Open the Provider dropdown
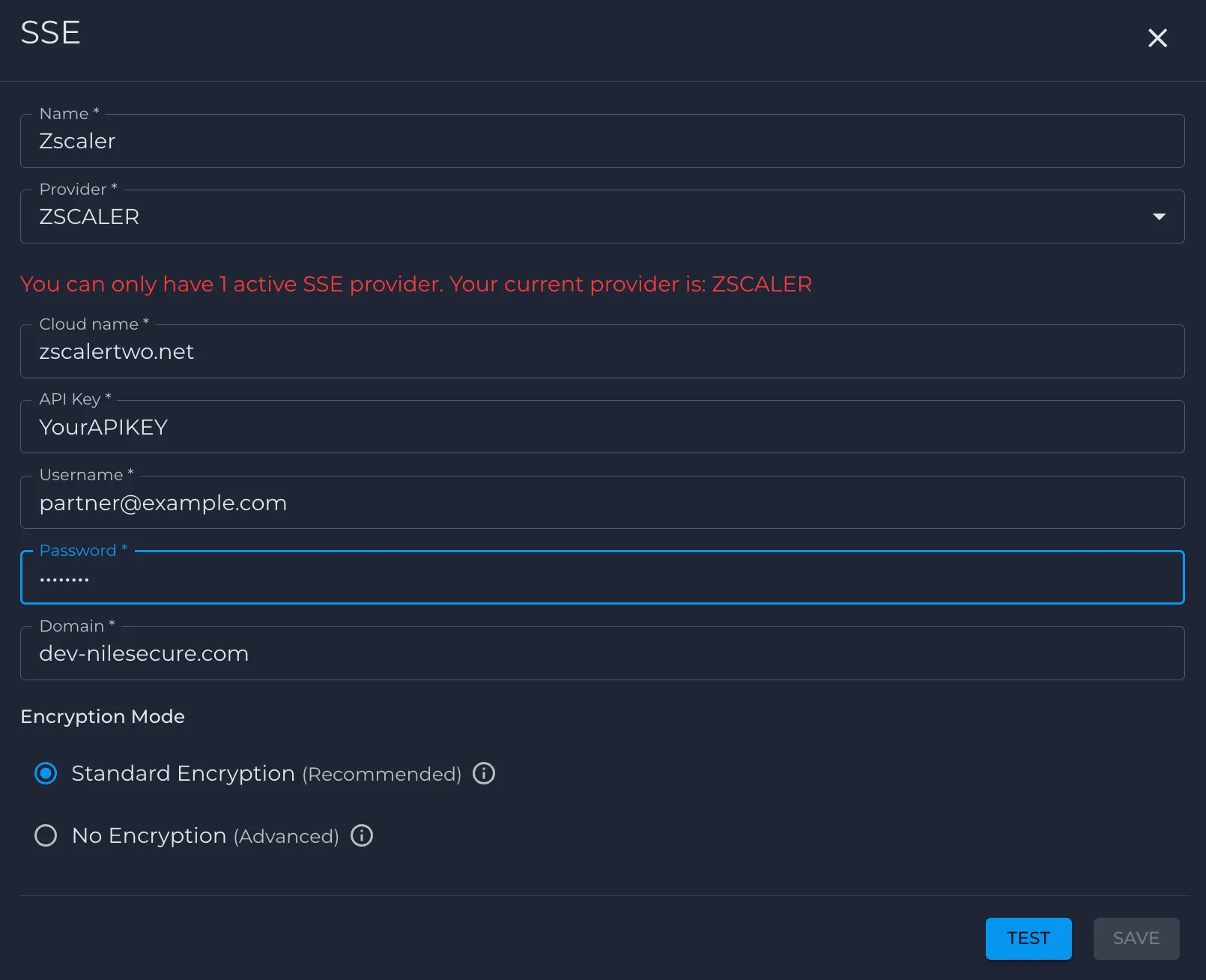1206x980 pixels. pos(602,217)
